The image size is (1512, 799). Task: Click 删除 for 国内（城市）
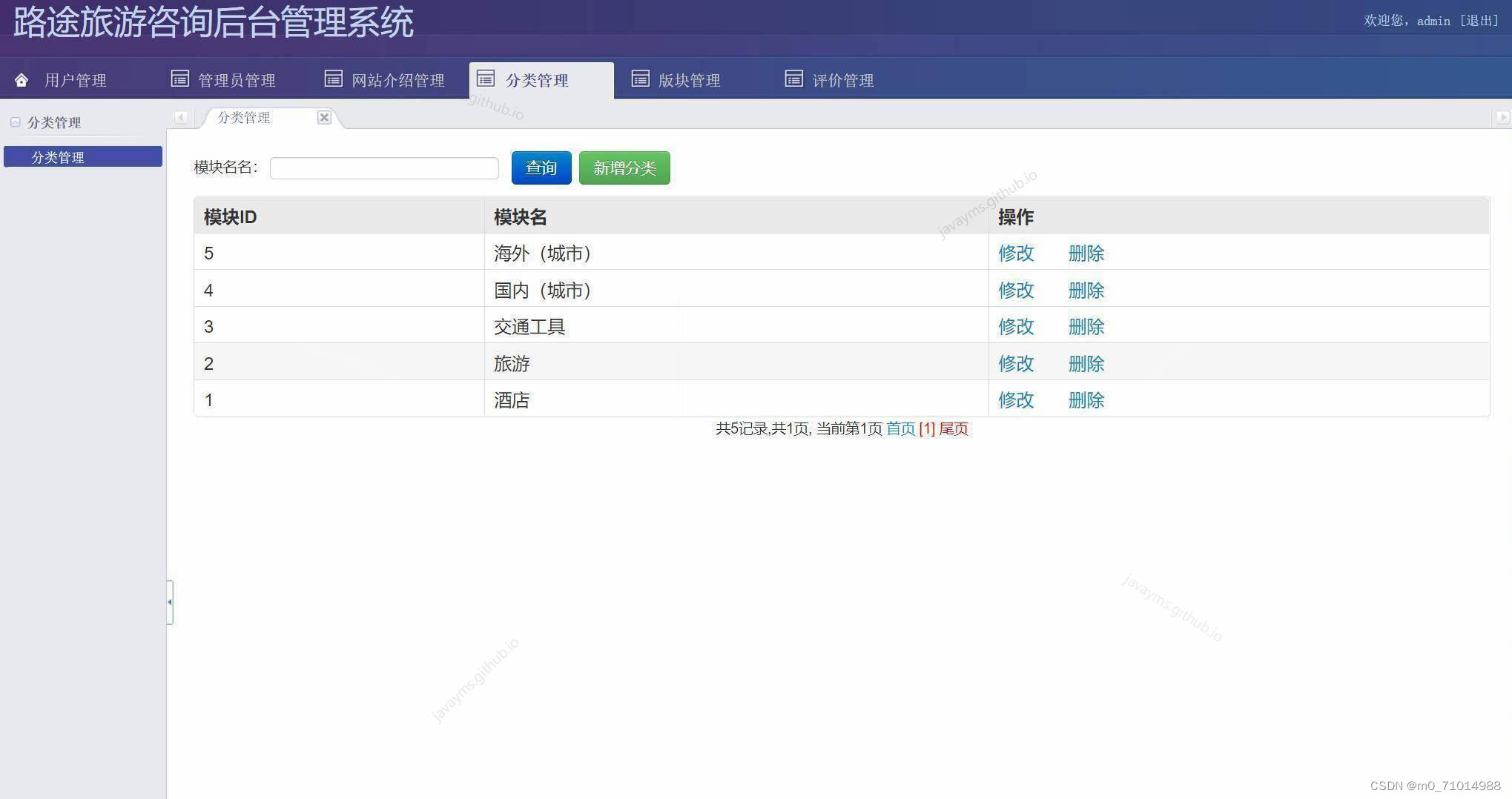tap(1086, 291)
